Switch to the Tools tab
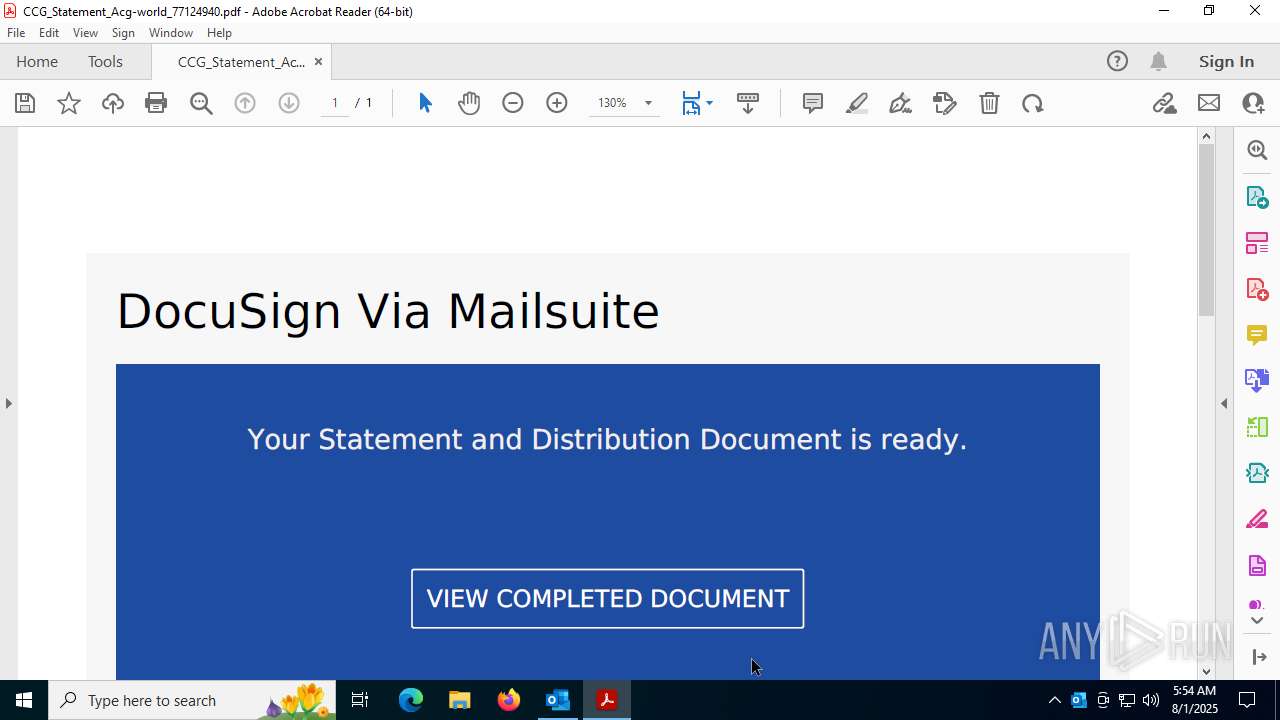 point(105,62)
